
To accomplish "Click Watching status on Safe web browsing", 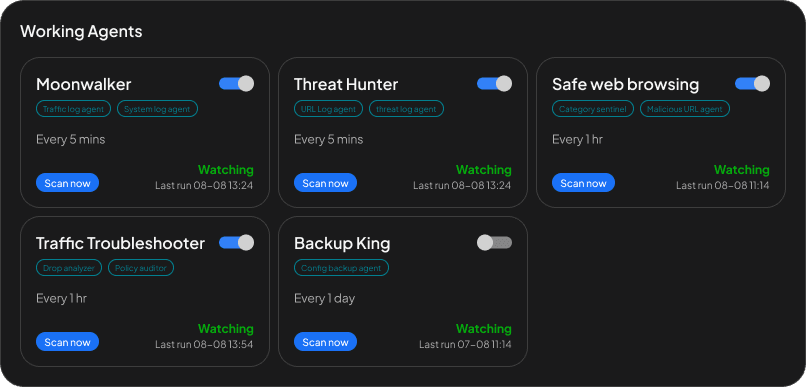I will 742,170.
